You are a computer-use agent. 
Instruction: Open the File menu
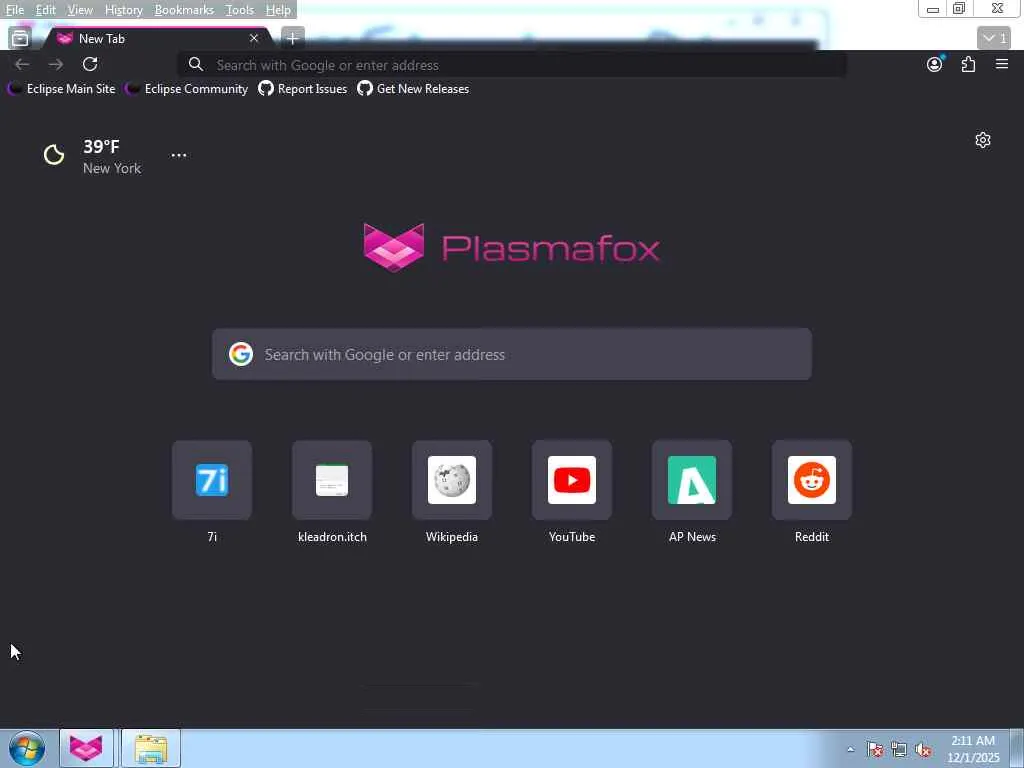[x=14, y=10]
